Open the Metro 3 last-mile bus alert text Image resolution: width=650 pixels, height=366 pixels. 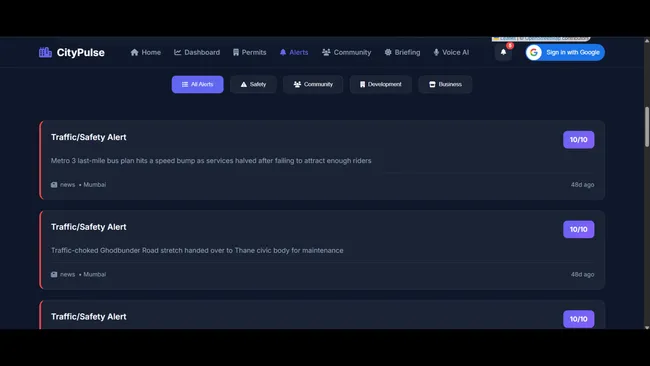pos(211,160)
